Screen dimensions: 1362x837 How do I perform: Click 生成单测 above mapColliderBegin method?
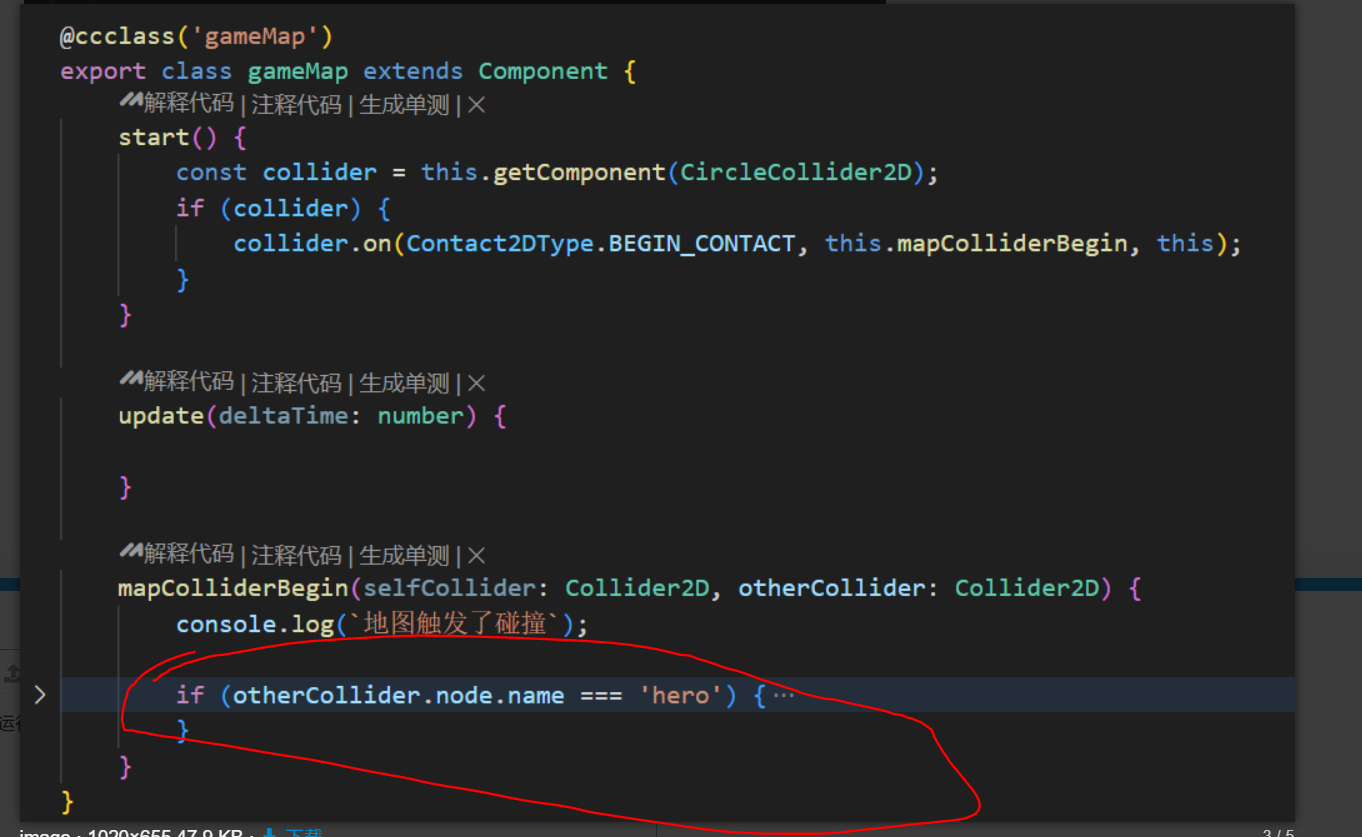click(x=404, y=554)
